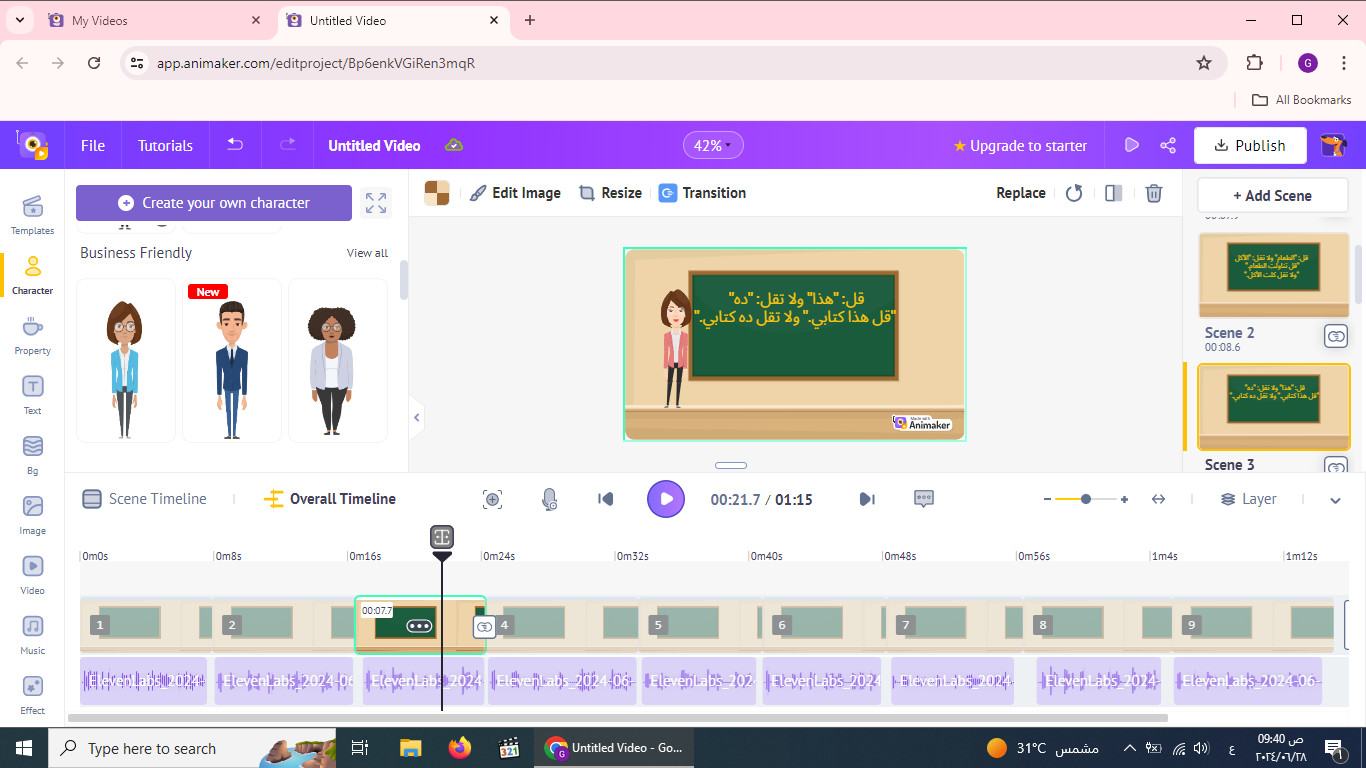
Task: Click the Add Scene button
Action: click(x=1272, y=196)
